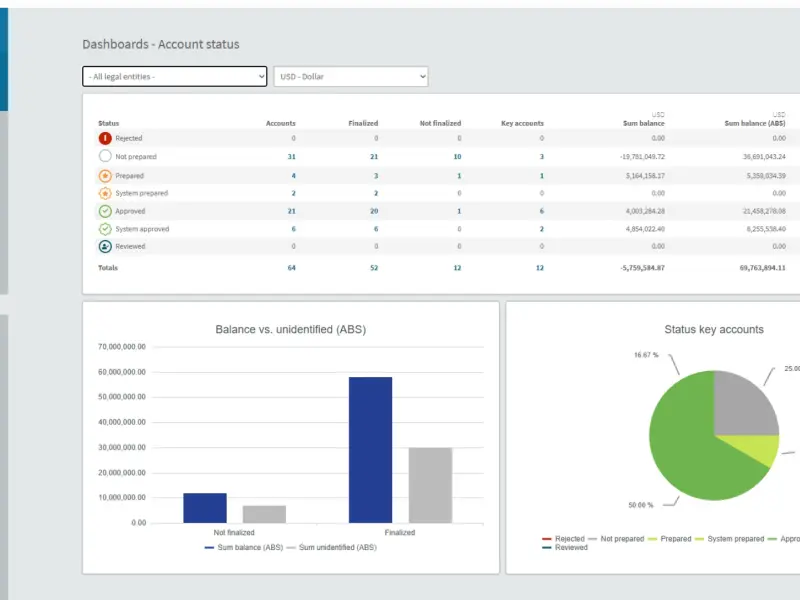The image size is (800, 600).
Task: Click the Sum balance column header
Action: click(x=644, y=123)
